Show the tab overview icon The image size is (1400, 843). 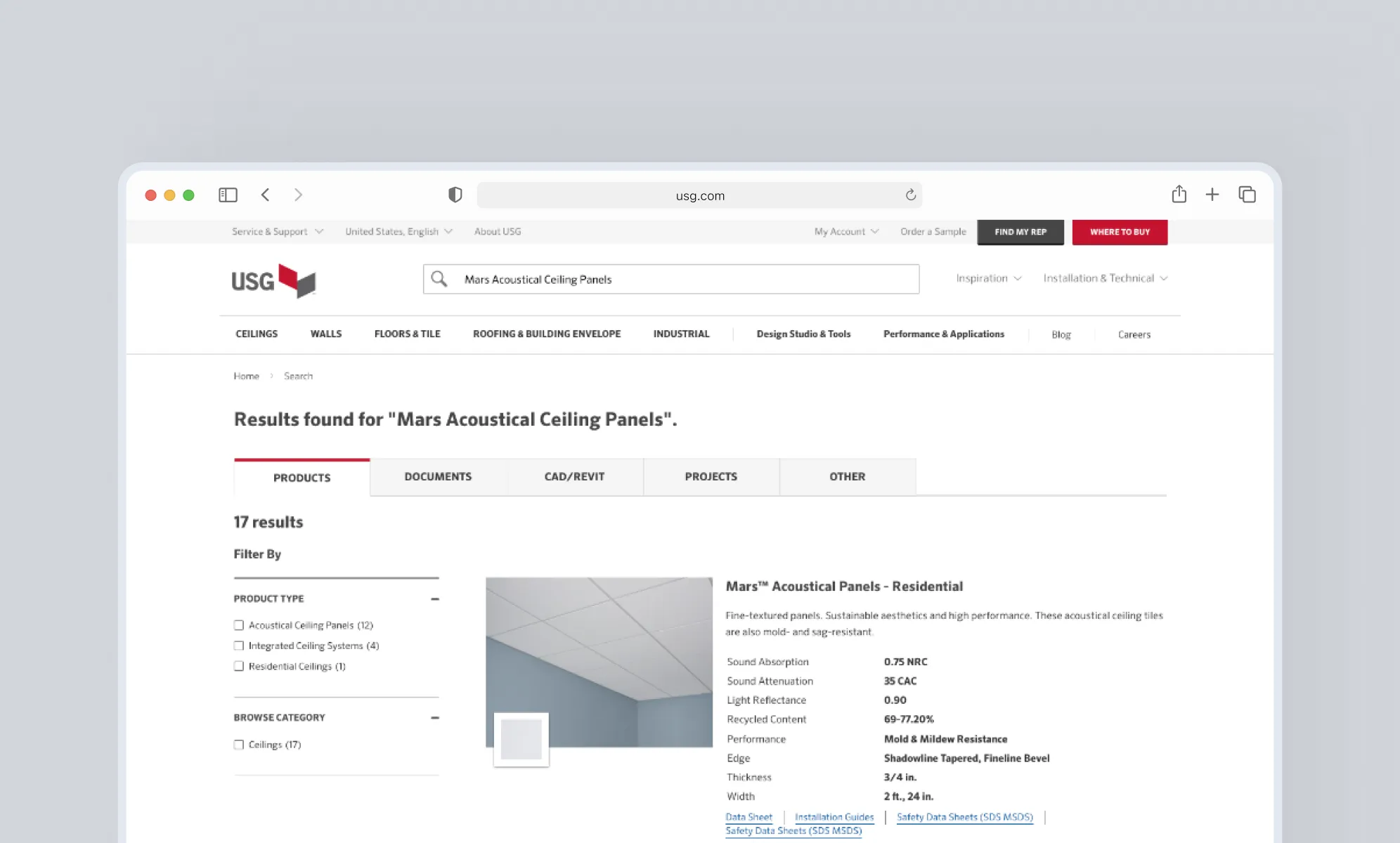(x=1247, y=195)
